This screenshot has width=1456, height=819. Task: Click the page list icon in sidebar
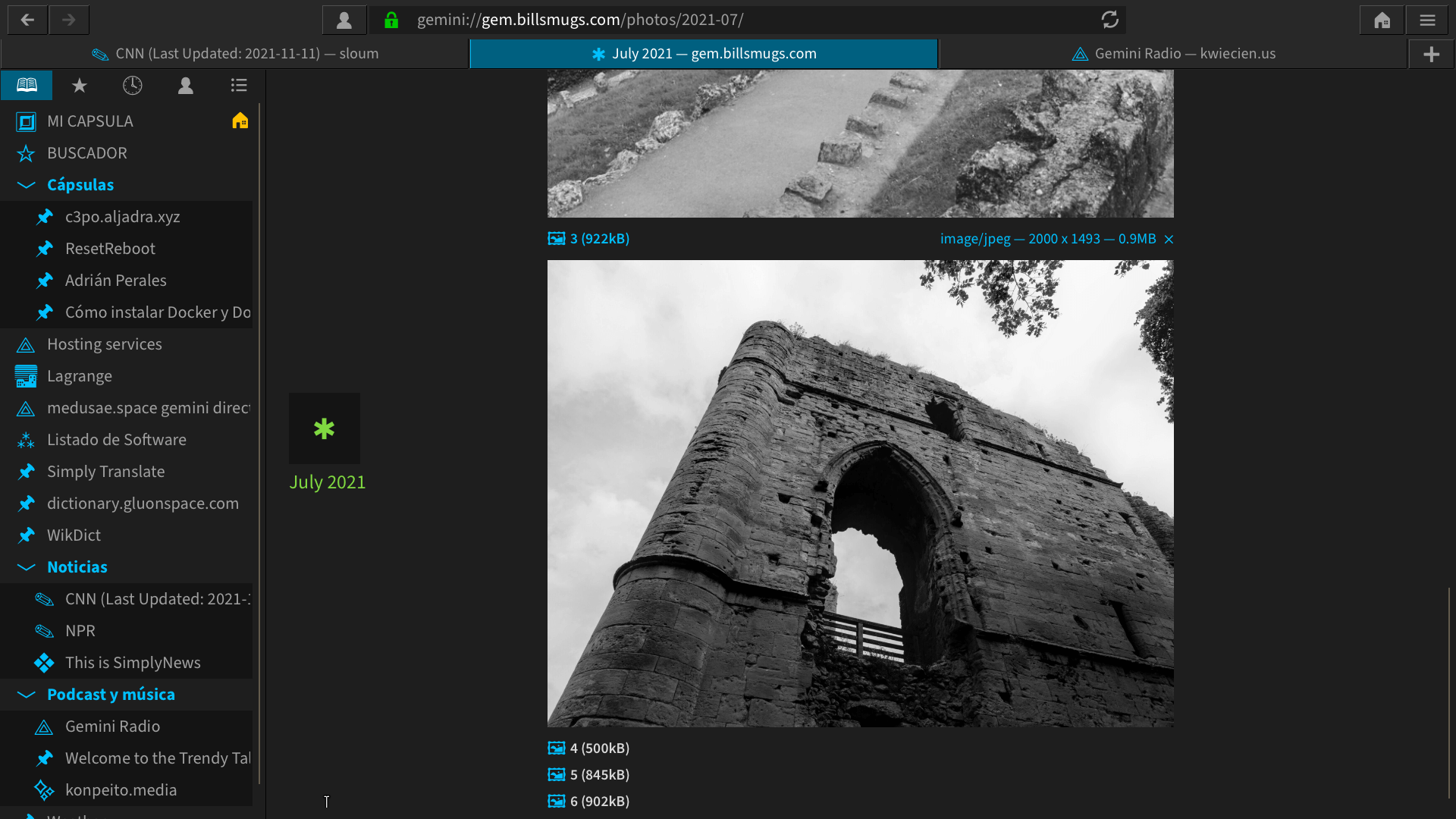pos(238,86)
